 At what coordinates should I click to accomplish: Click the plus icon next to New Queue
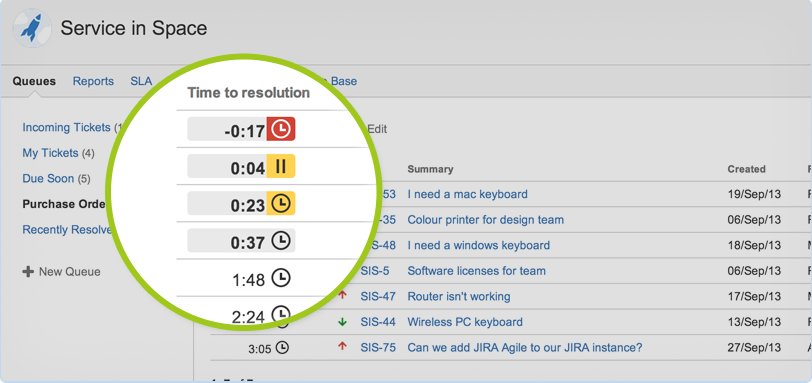pyautogui.click(x=28, y=272)
